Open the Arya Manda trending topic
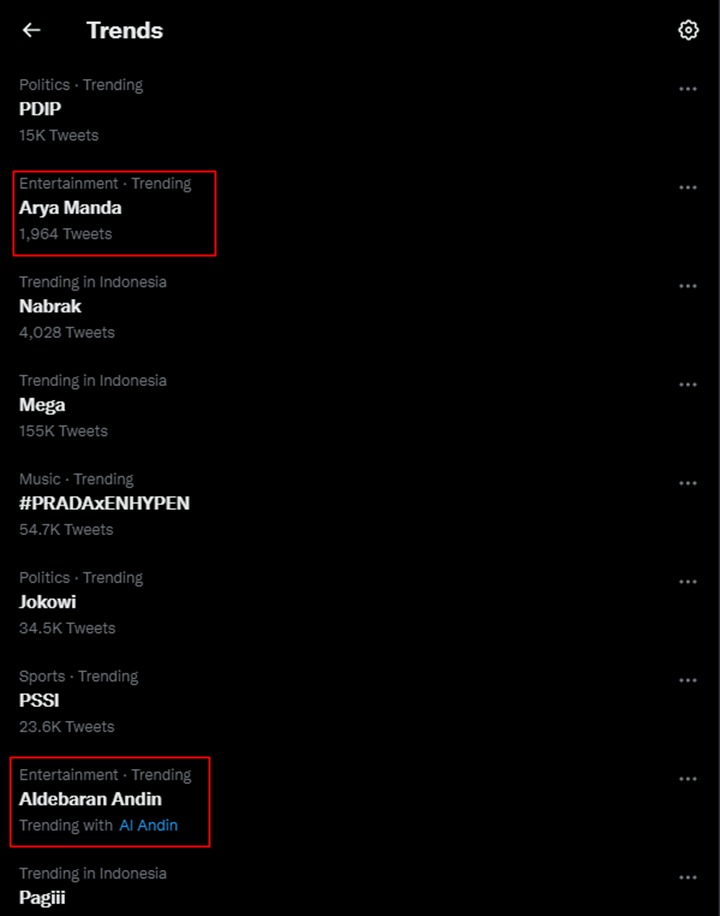 pyautogui.click(x=70, y=208)
